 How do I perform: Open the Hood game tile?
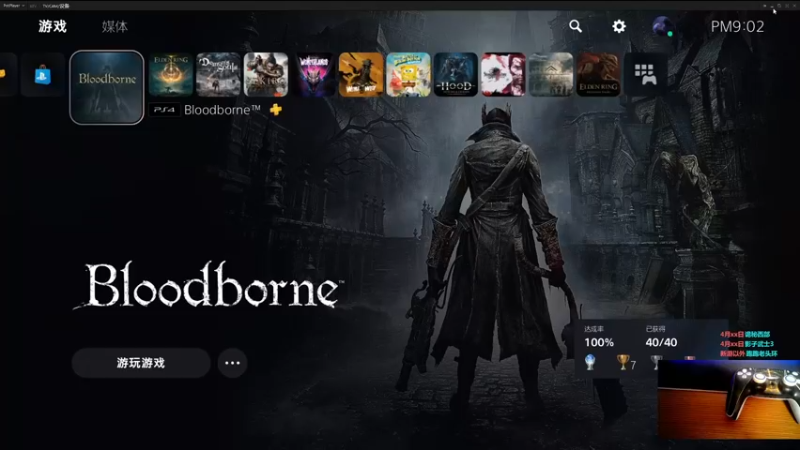(x=456, y=74)
